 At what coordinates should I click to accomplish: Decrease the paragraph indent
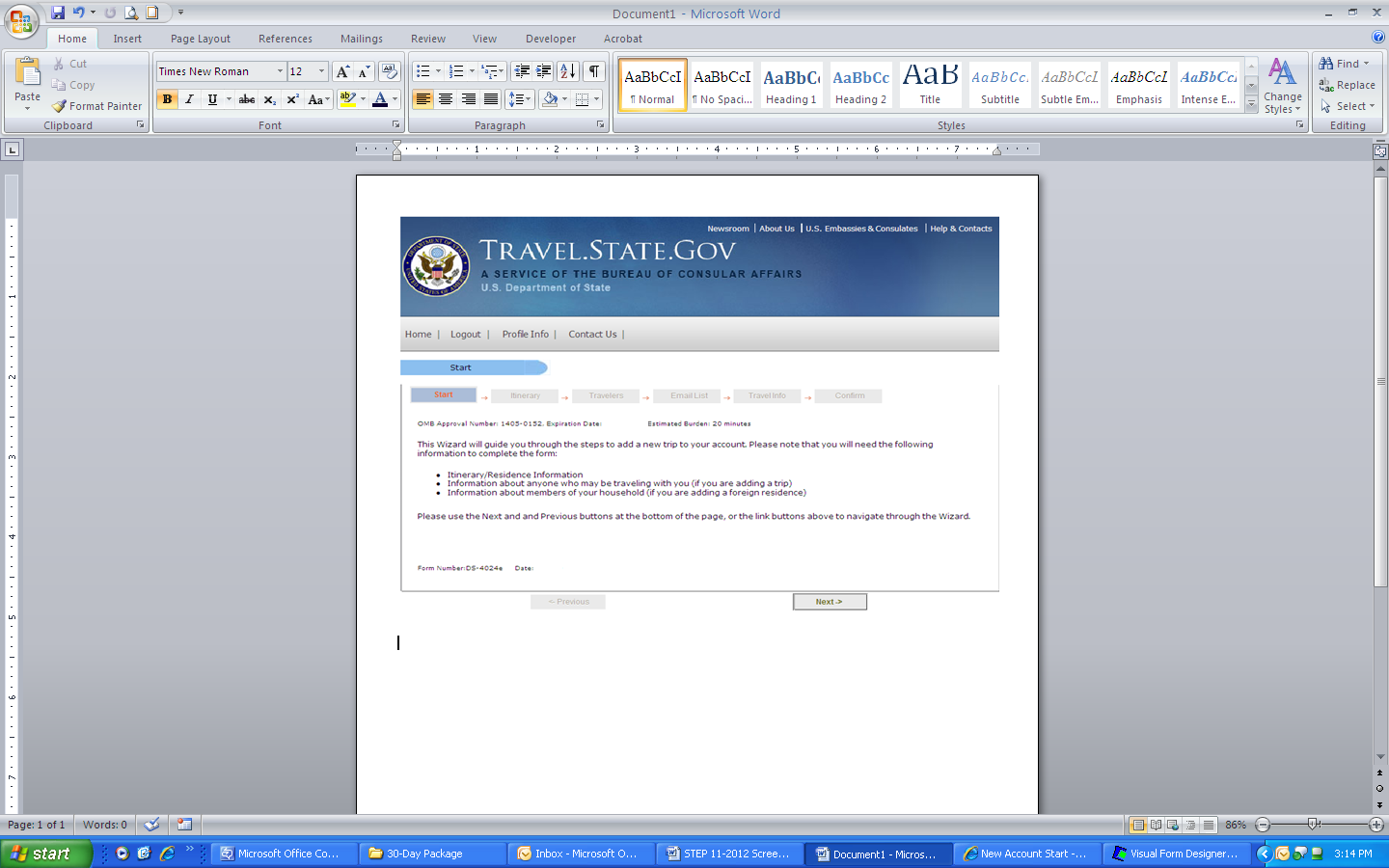(522, 71)
